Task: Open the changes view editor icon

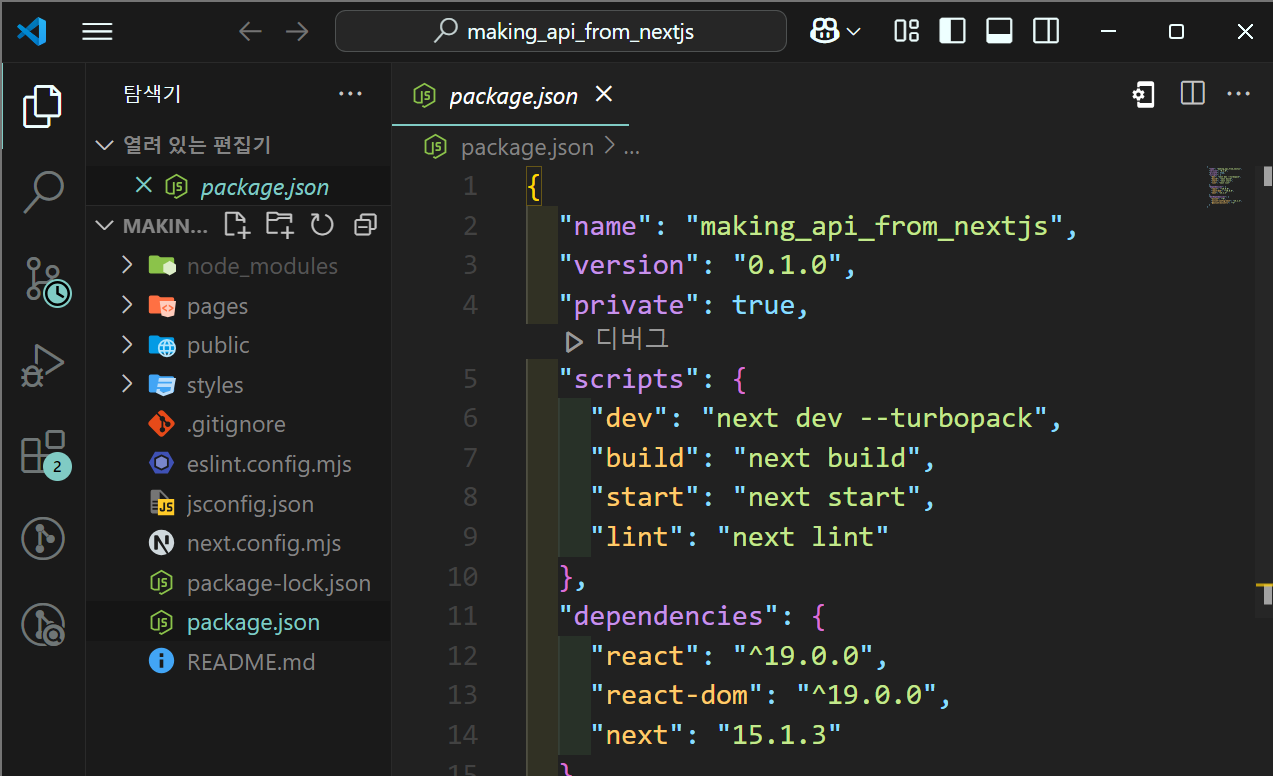Action: (x=1144, y=94)
